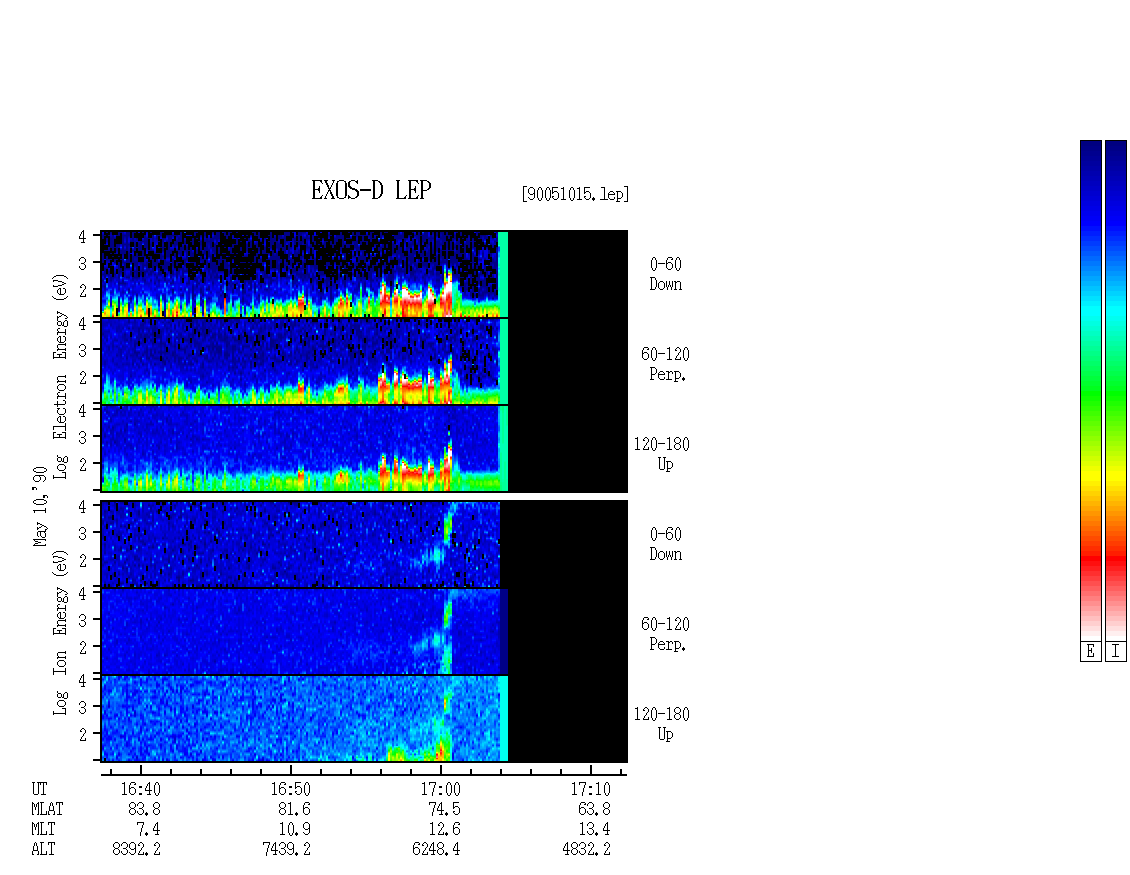Click the ALT value 4832.2
Screen dimensions: 1130x875
coord(586,849)
